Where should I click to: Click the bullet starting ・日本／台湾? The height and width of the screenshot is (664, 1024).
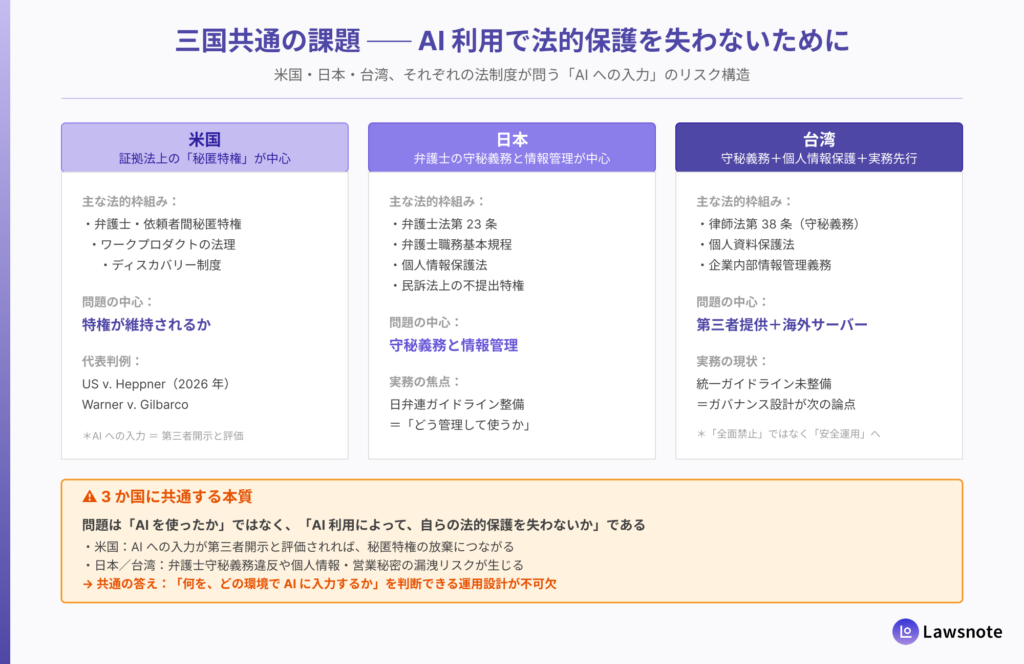[303, 565]
